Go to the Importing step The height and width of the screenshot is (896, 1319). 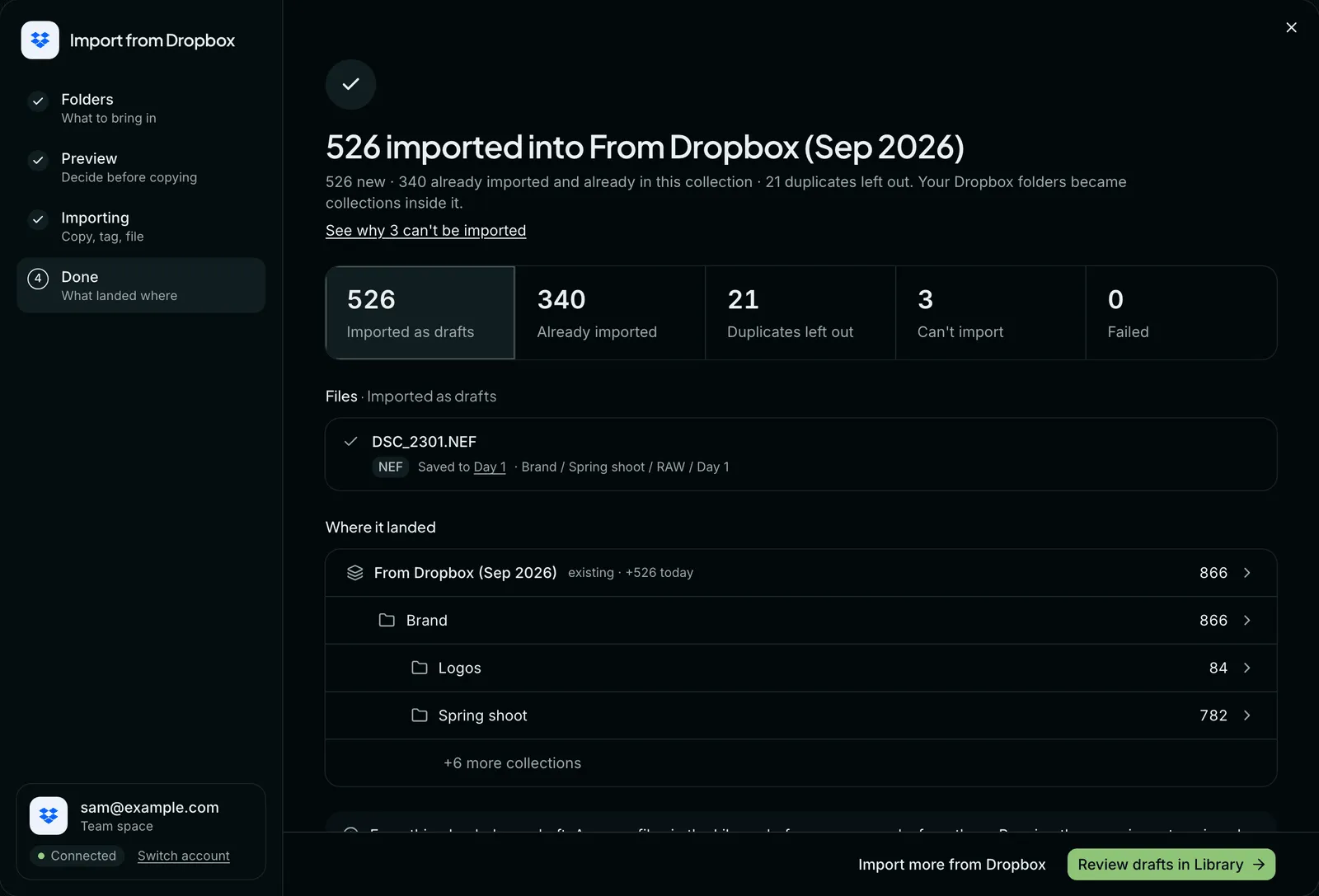141,227
